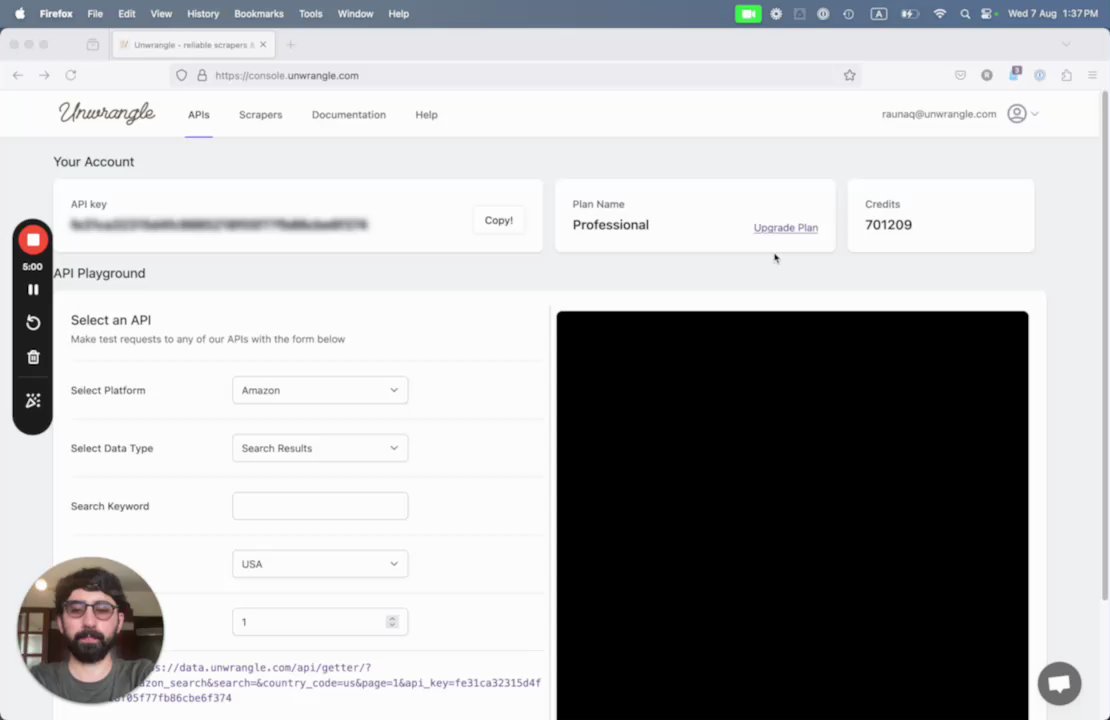This screenshot has width=1110, height=720.
Task: Bookmark this page with the star icon
Action: tap(849, 75)
